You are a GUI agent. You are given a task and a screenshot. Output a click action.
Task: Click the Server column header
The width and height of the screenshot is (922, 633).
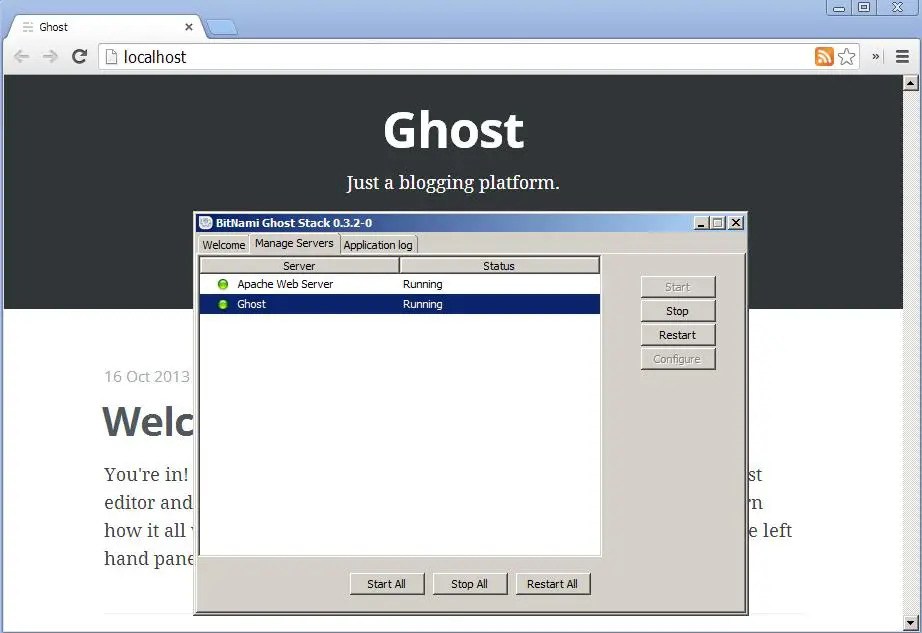pos(299,266)
